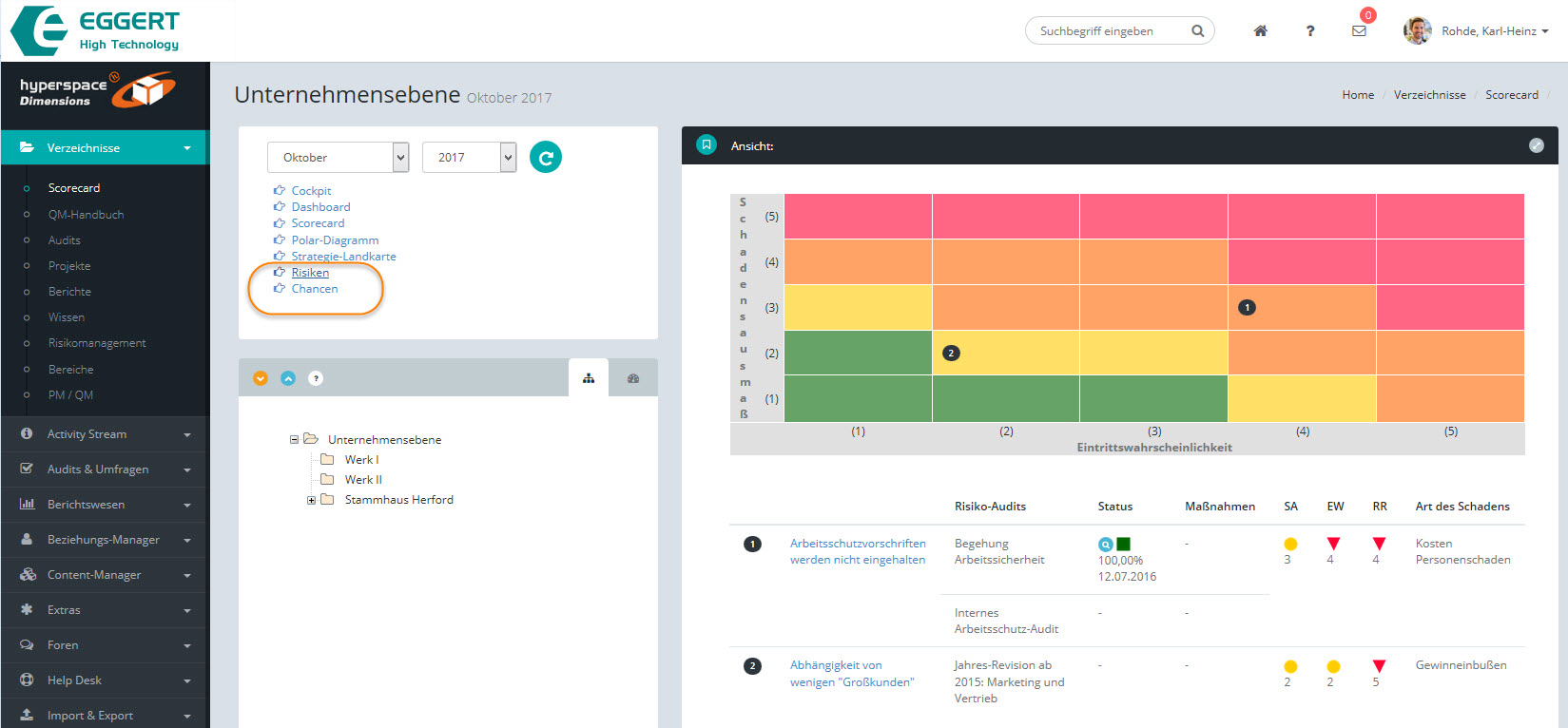Click the question mark help icon in header

point(1309,31)
